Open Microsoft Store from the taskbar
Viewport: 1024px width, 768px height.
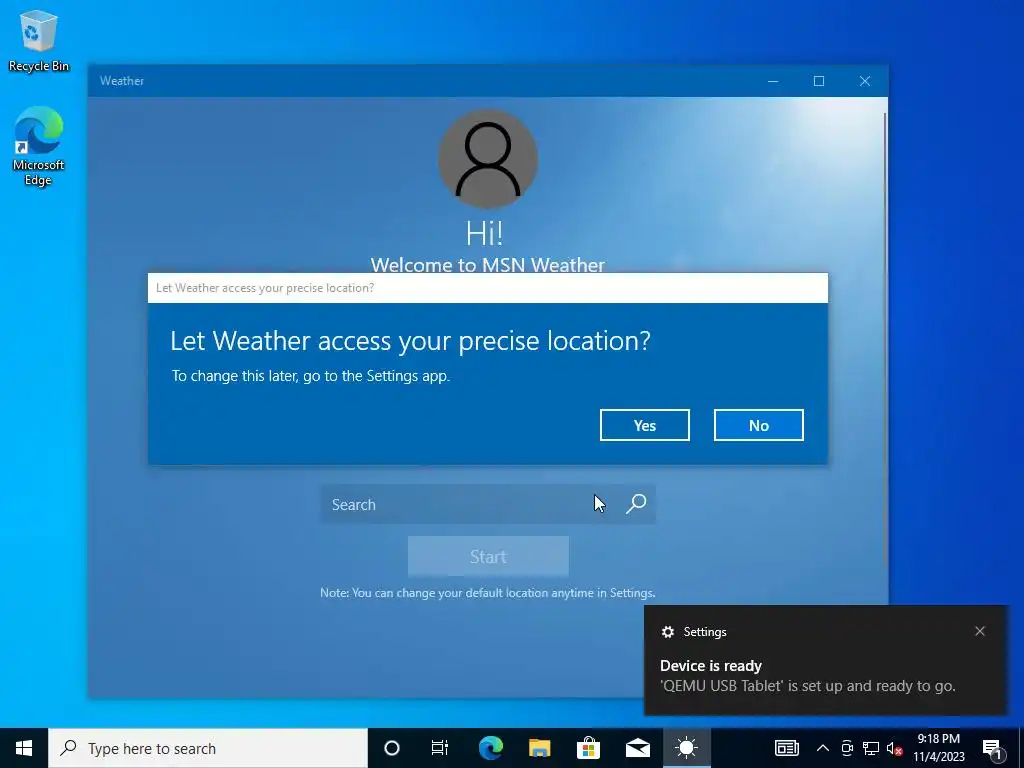pos(588,748)
